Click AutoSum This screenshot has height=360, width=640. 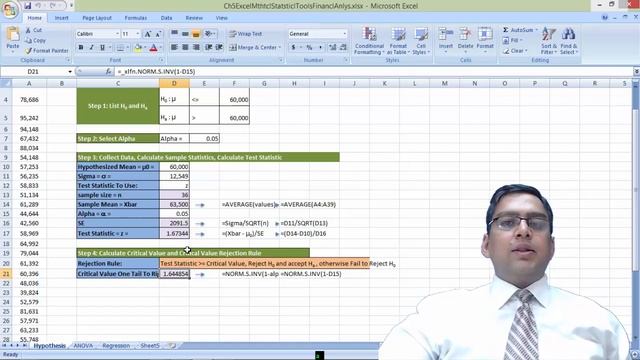click(518, 30)
